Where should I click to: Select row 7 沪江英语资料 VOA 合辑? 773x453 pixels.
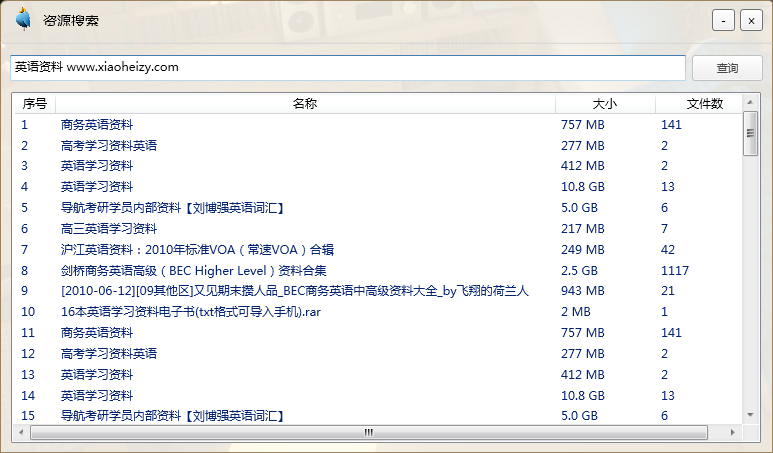[x=197, y=250]
